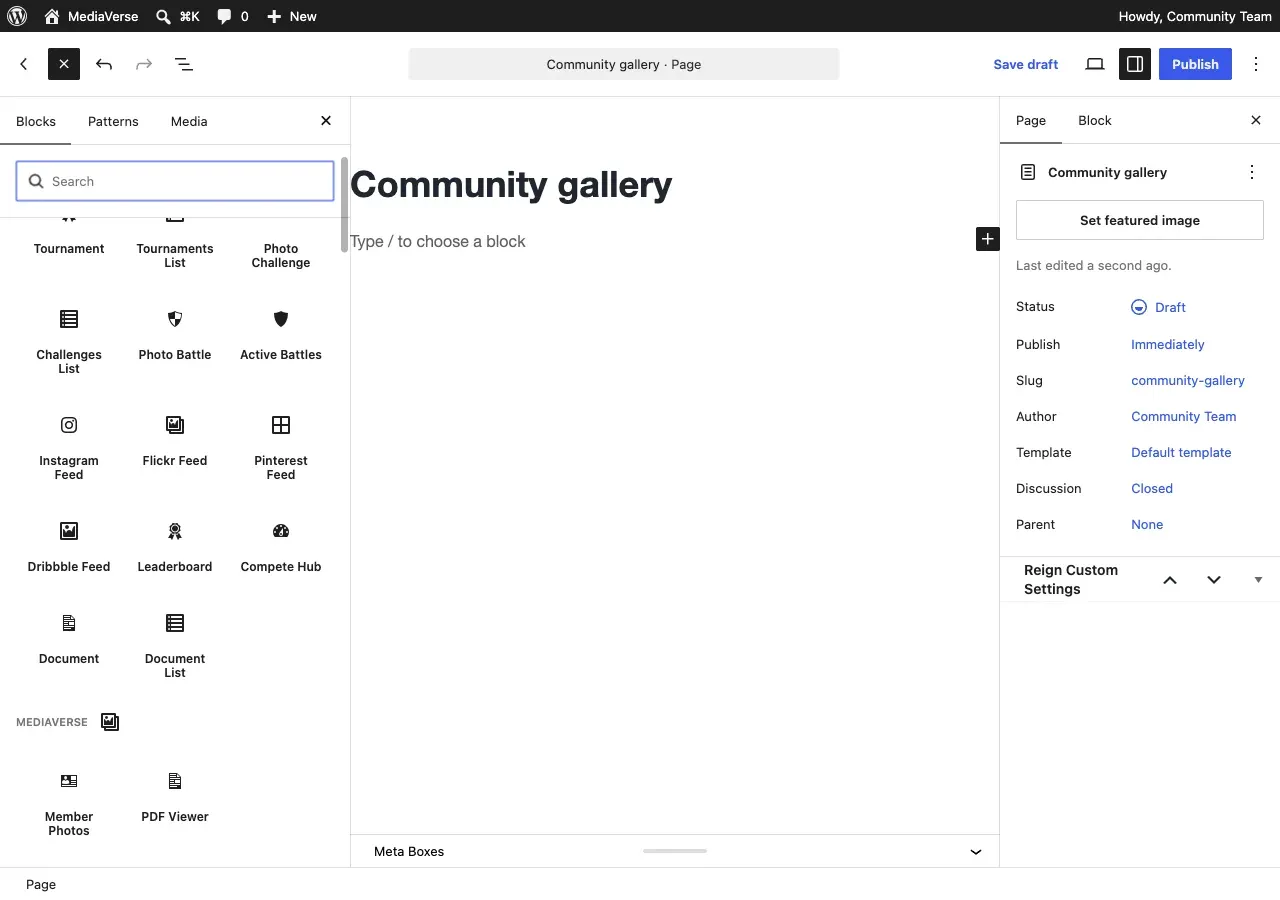Image resolution: width=1280 pixels, height=900 pixels.
Task: Toggle Reign Custom Settings panel triangle
Action: point(1258,580)
